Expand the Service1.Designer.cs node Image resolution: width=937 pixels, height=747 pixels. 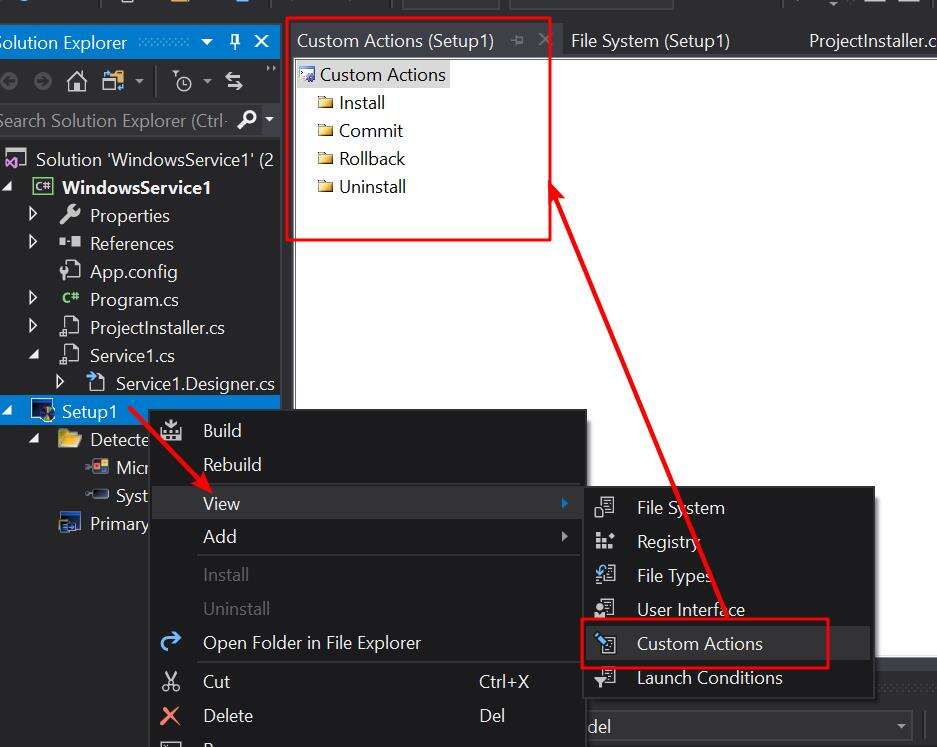[x=60, y=381]
